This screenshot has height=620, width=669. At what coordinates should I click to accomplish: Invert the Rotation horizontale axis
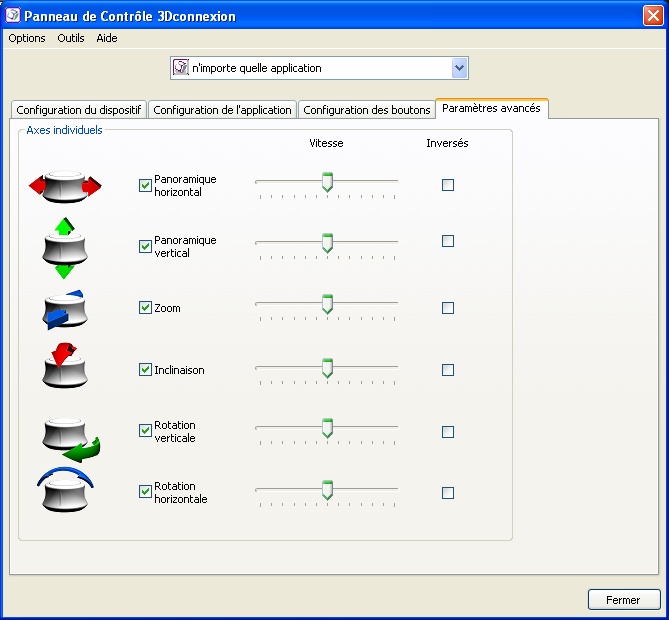tap(448, 493)
